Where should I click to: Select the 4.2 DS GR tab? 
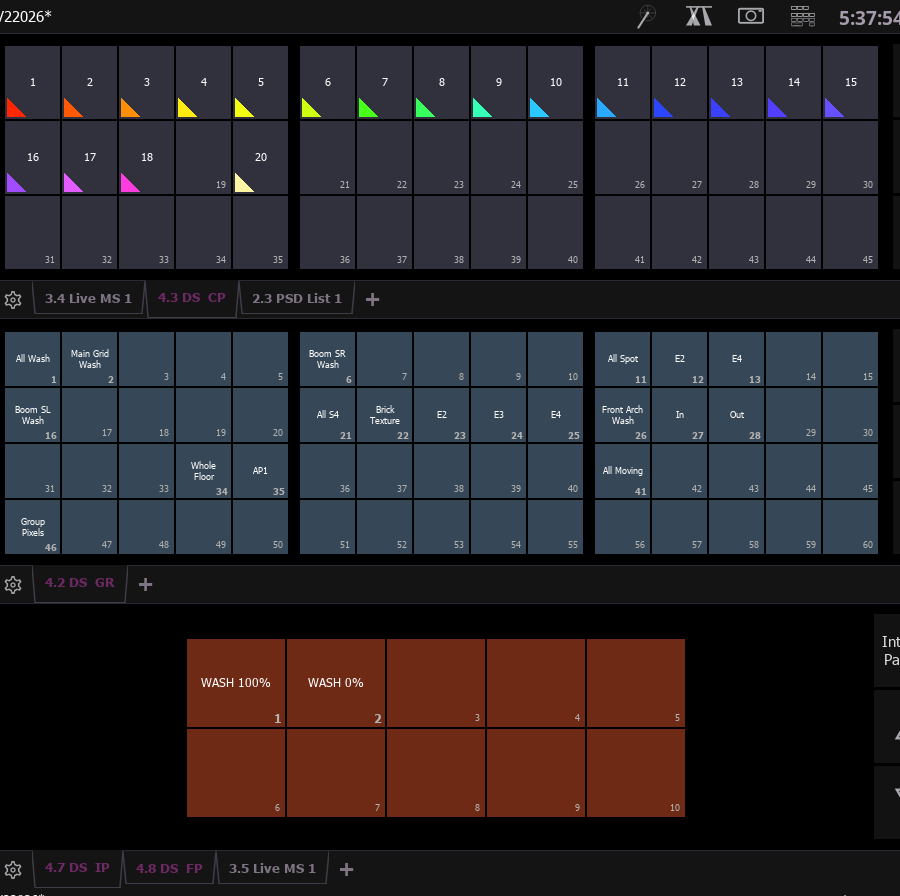[80, 583]
